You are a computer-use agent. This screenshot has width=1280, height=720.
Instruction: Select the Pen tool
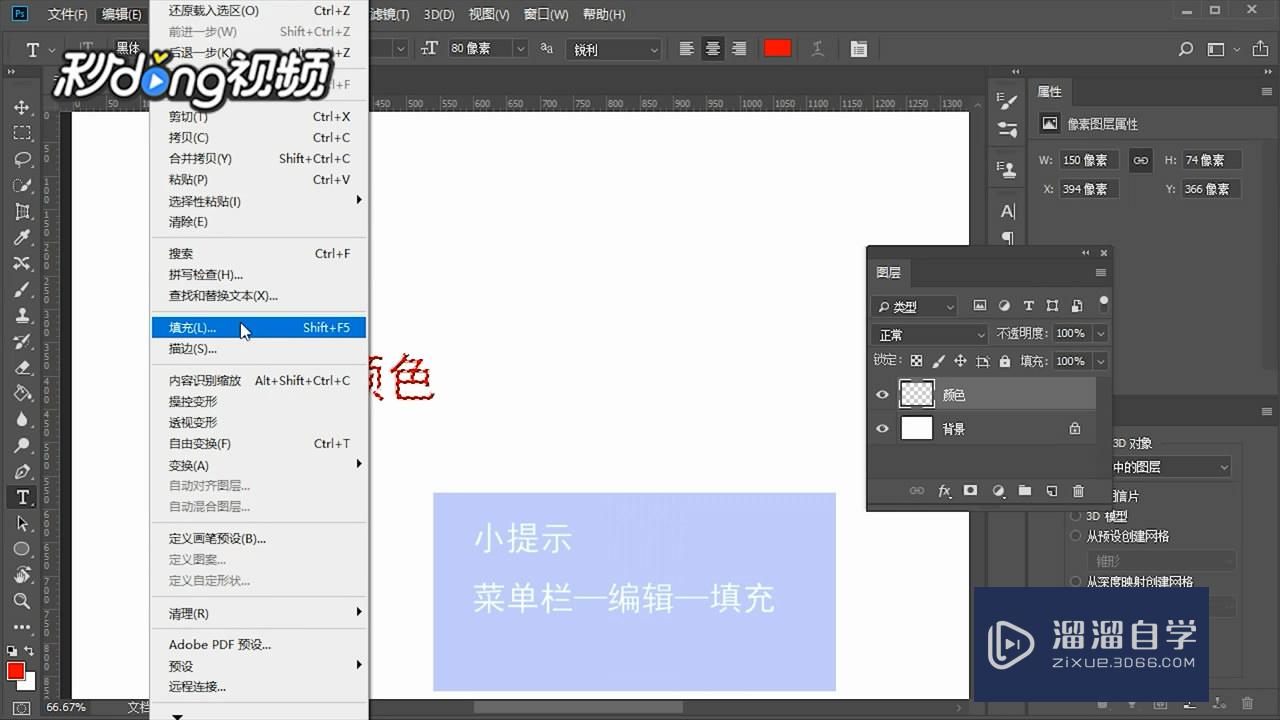[x=22, y=471]
